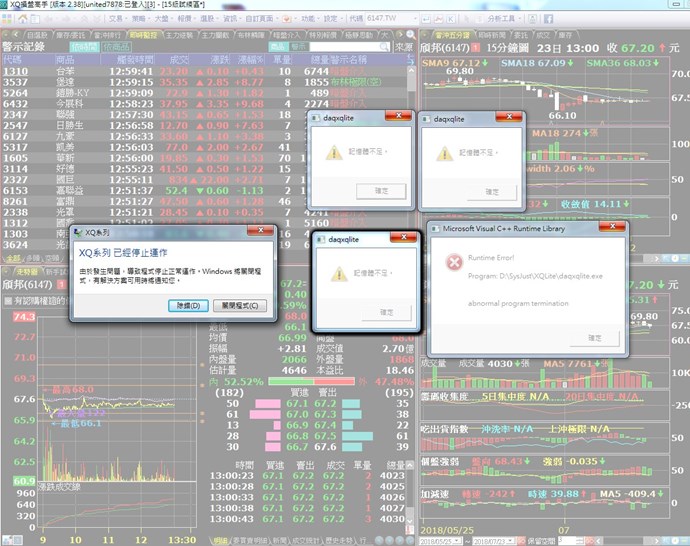690x546 pixels.
Task: Switch to the 布林軌道 tab
Action: (251, 35)
